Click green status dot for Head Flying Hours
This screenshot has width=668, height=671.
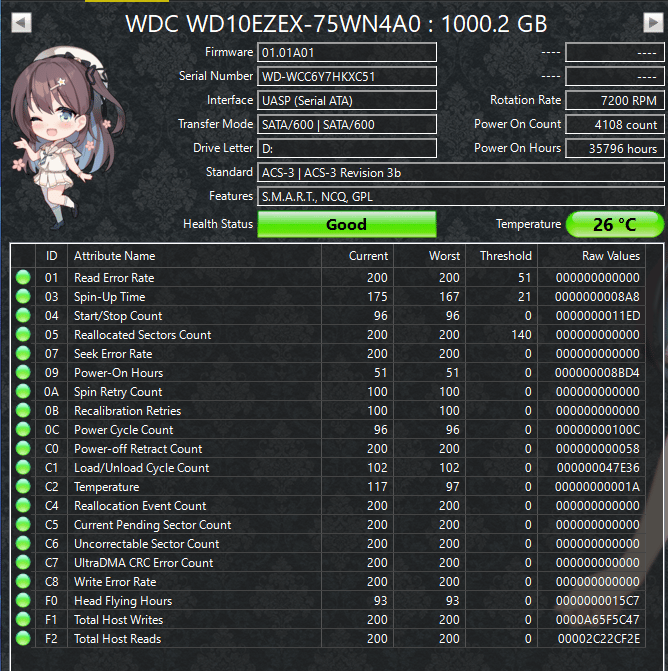click(x=23, y=600)
